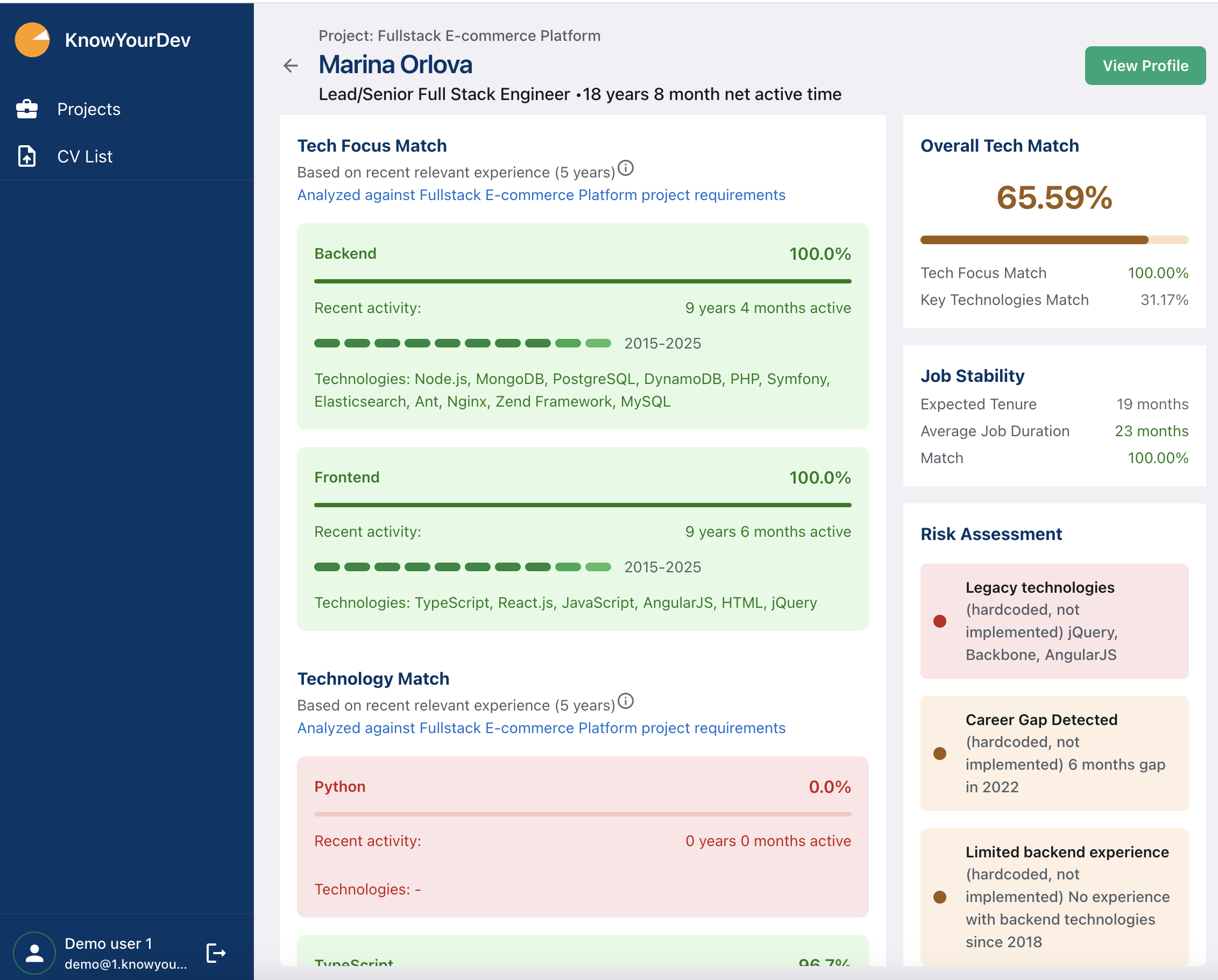Click the back arrow beside Marina Orlova

[x=291, y=66]
